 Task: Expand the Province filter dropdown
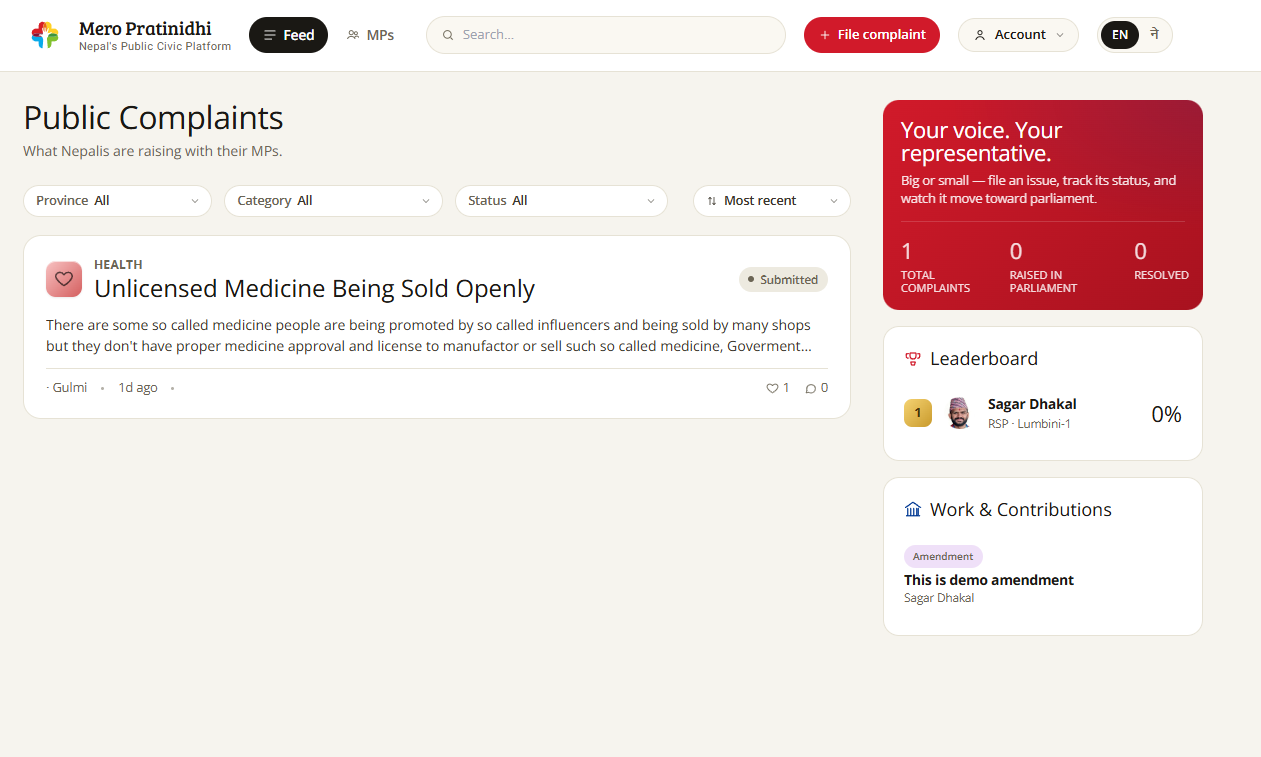click(x=117, y=201)
